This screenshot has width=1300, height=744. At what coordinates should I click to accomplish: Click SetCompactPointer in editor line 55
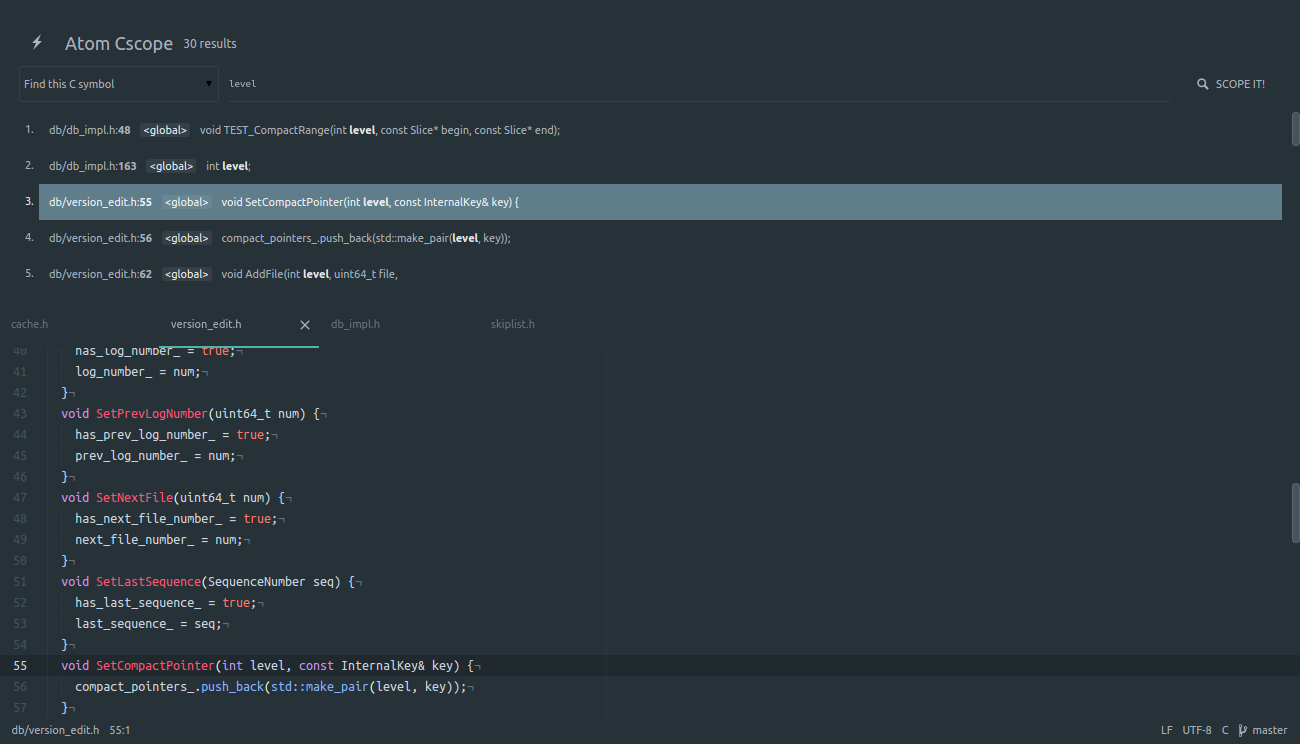pos(155,666)
